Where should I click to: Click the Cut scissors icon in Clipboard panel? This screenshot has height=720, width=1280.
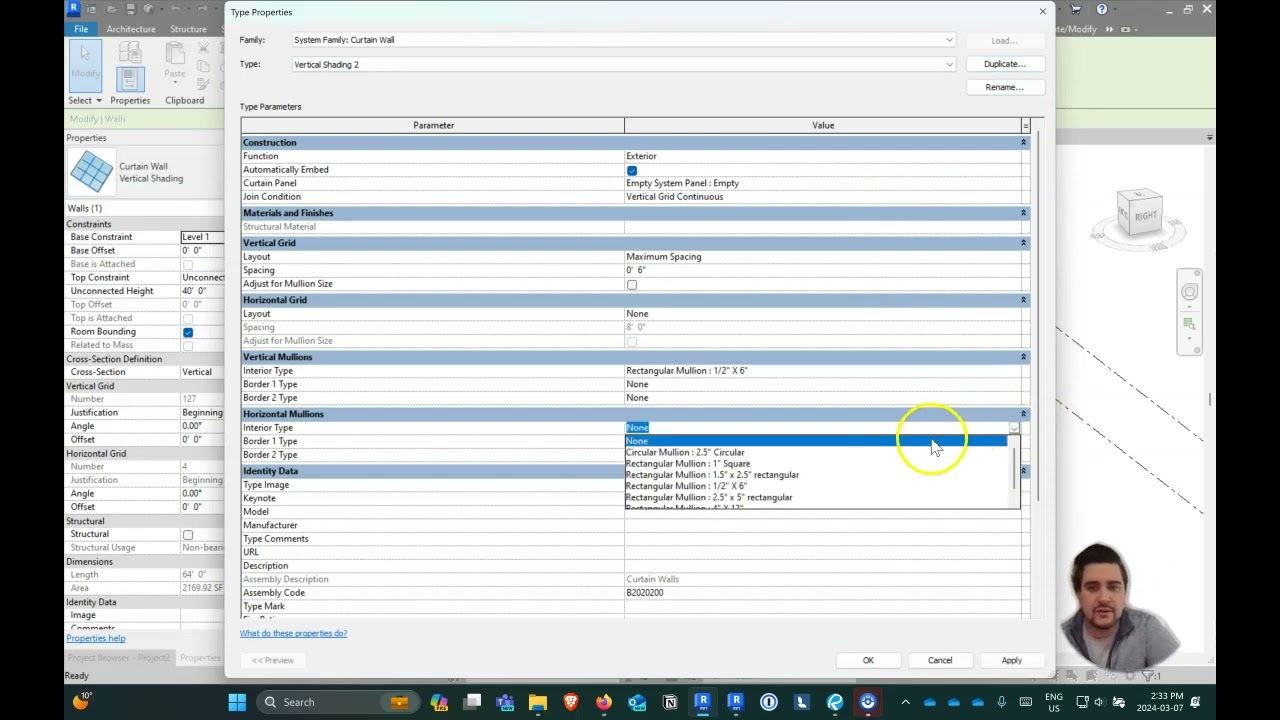(x=204, y=48)
